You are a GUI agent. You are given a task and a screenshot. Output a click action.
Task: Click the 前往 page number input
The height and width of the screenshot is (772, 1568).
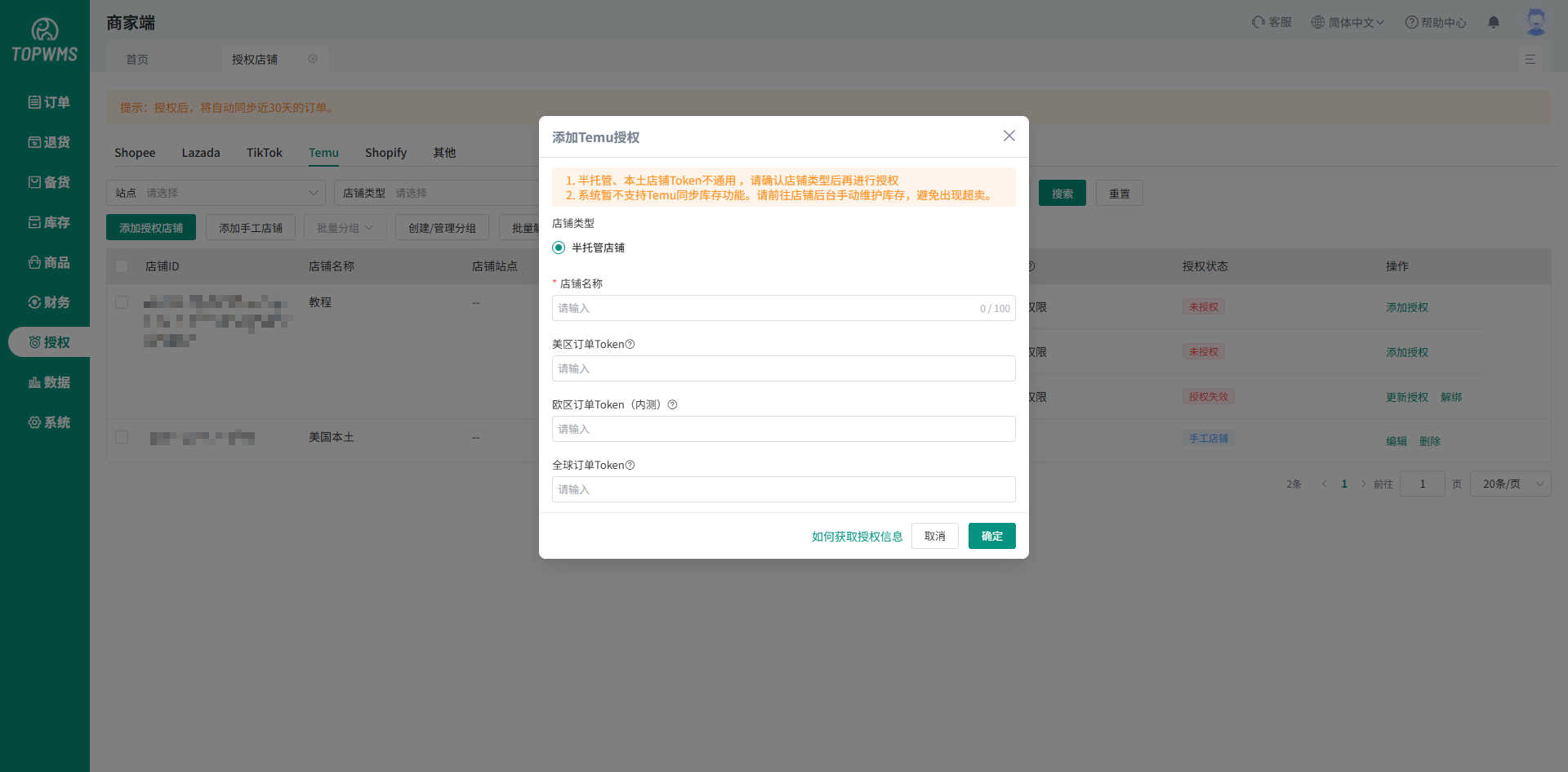tap(1422, 484)
